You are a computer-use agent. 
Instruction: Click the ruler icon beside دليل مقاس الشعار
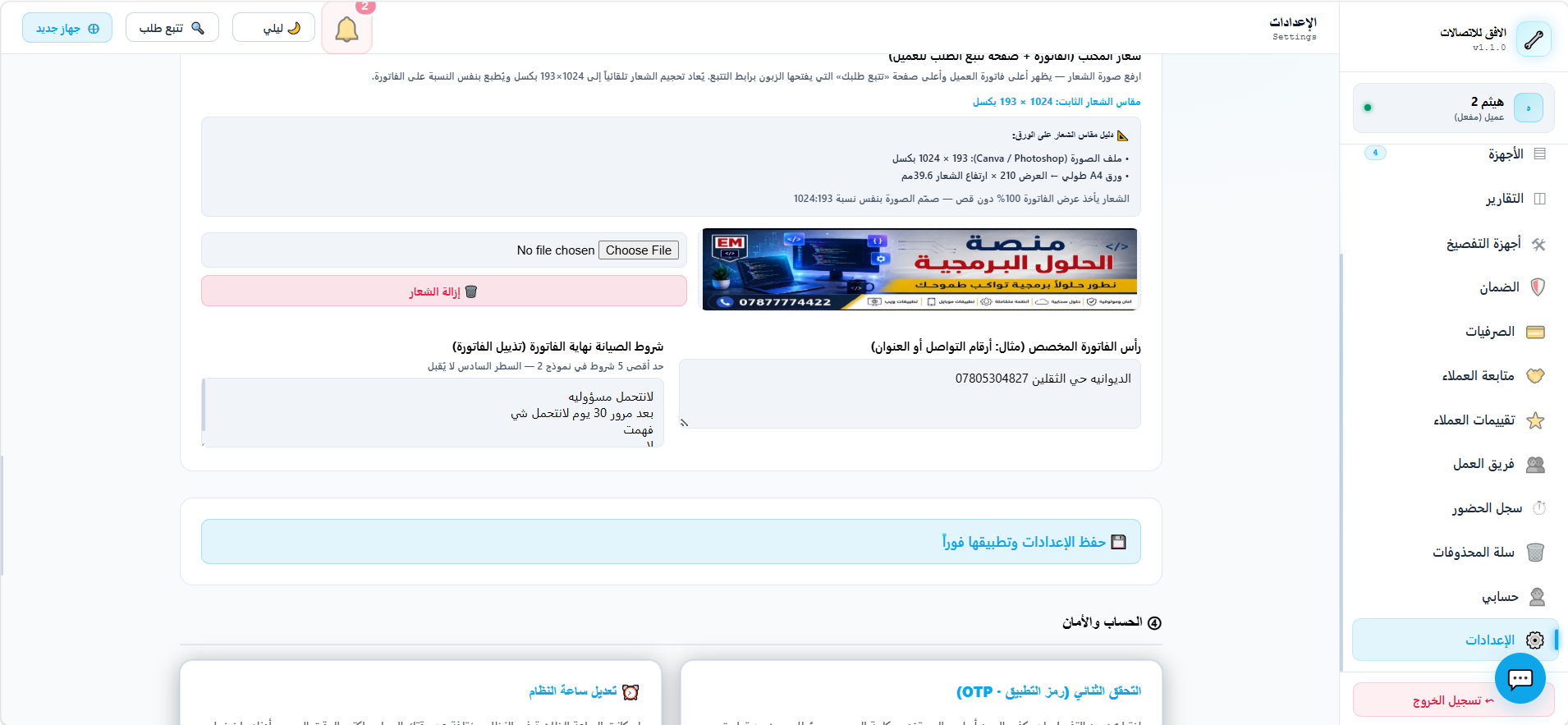click(1123, 135)
